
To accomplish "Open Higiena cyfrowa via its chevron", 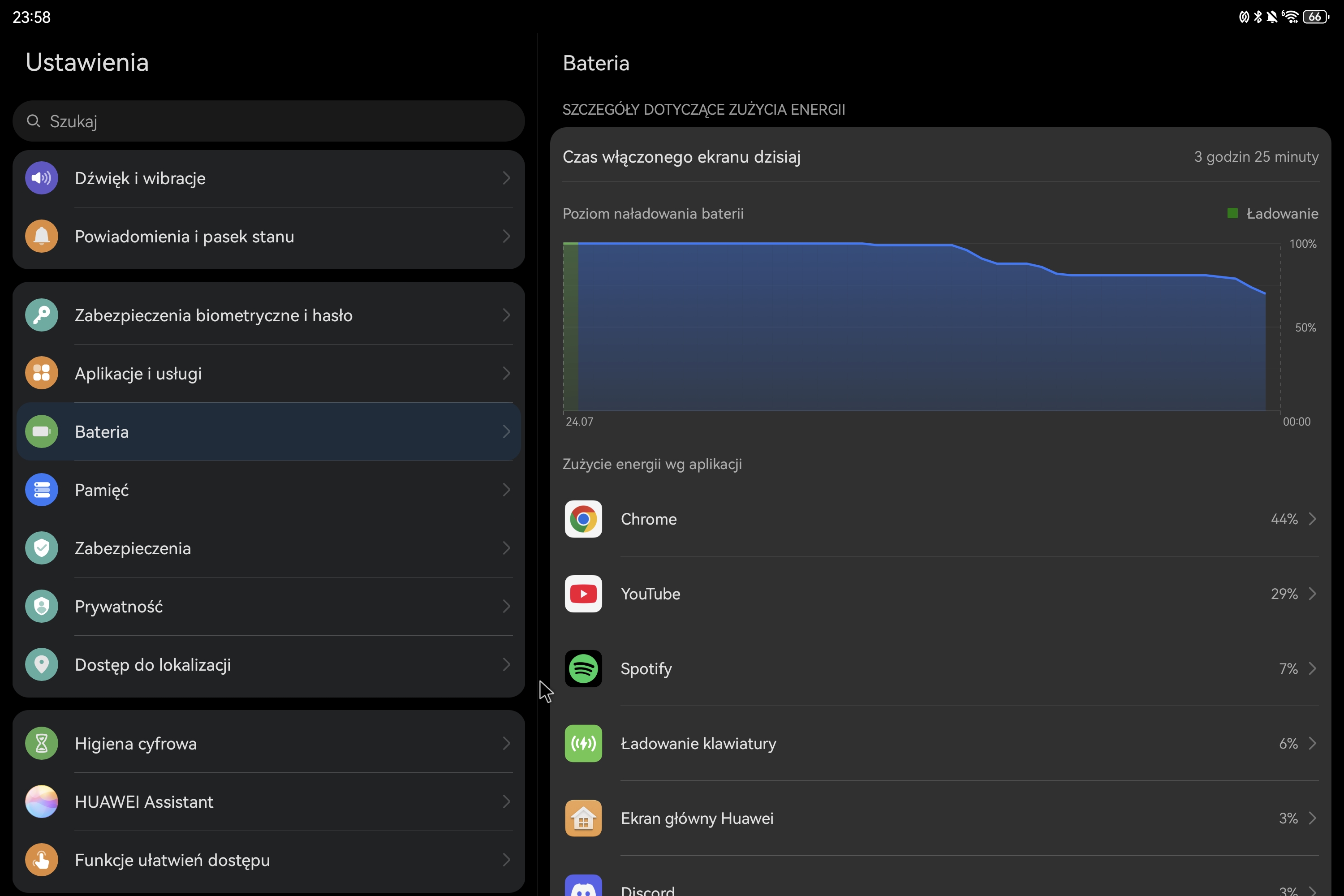I will (506, 743).
